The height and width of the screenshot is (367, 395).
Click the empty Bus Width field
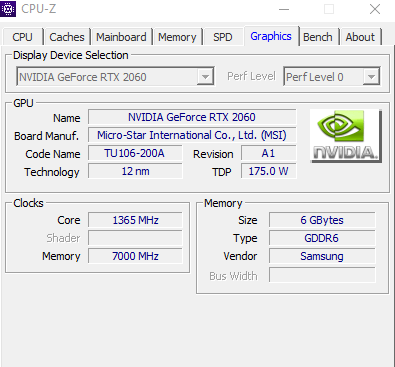322,275
